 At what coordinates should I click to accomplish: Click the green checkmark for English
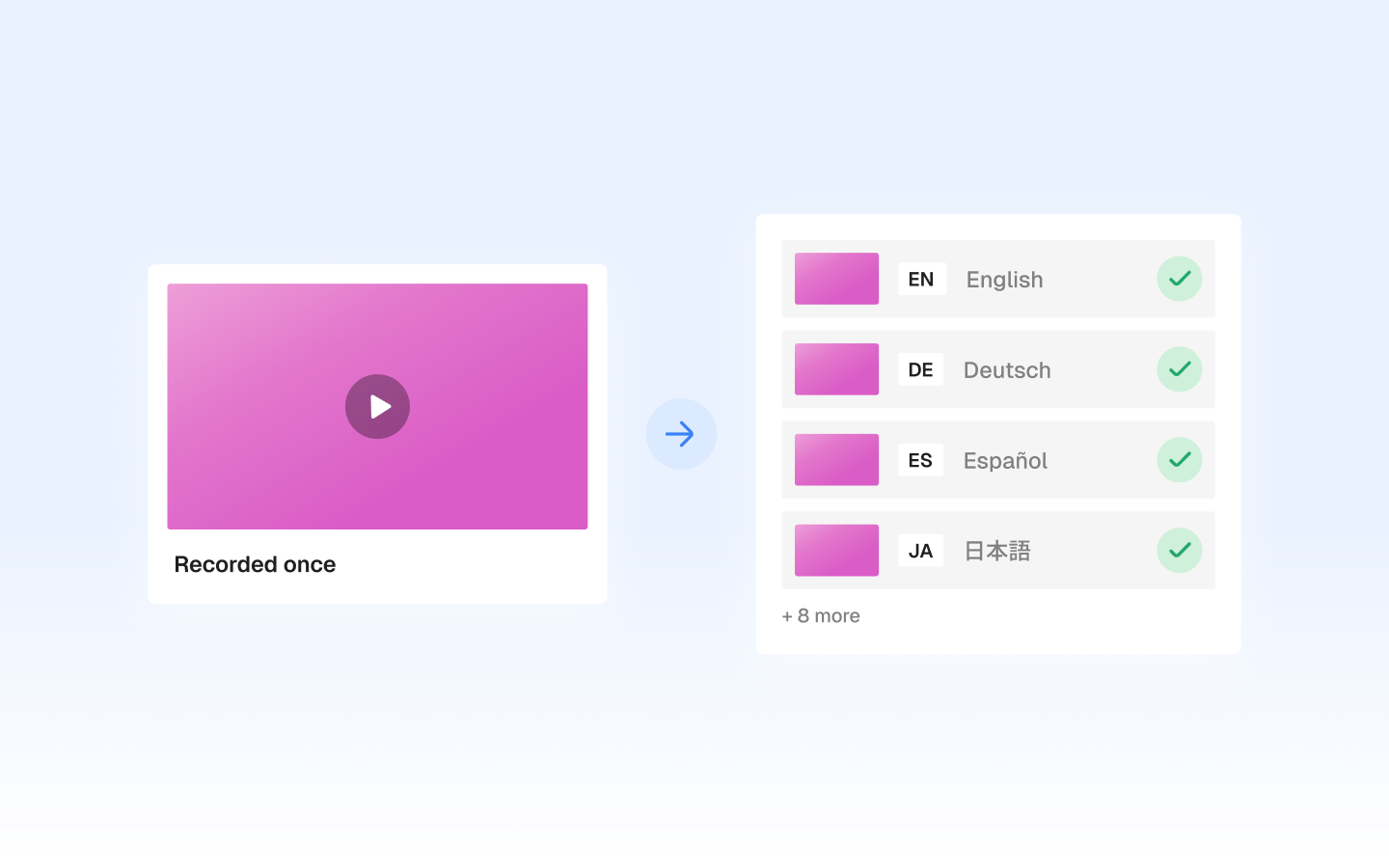pyautogui.click(x=1179, y=279)
